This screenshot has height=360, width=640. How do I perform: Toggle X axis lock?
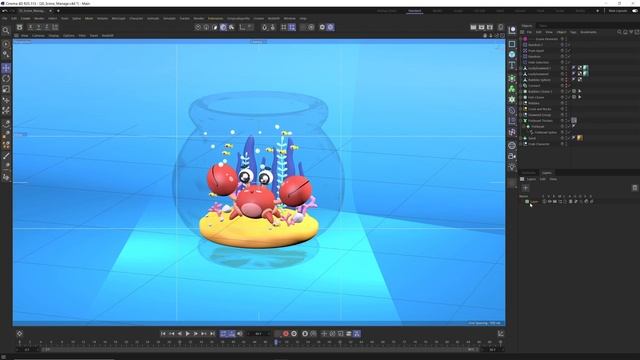[31, 27]
